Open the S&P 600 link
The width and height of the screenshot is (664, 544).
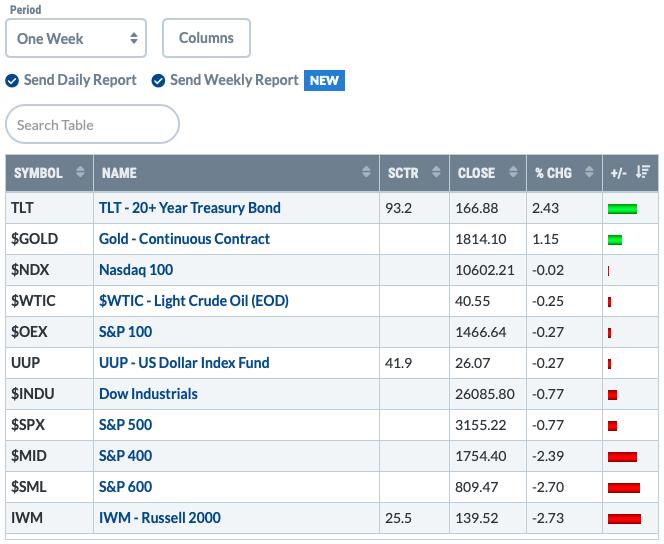(125, 486)
